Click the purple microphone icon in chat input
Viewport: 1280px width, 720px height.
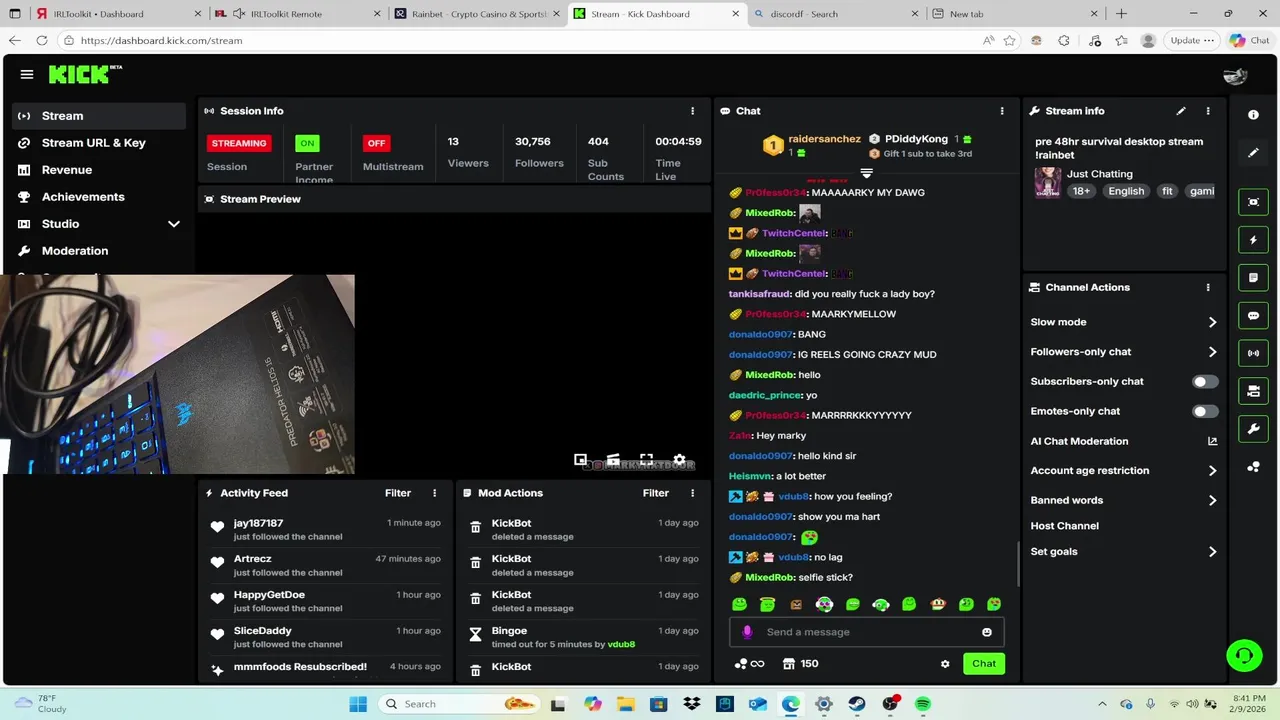(x=747, y=632)
